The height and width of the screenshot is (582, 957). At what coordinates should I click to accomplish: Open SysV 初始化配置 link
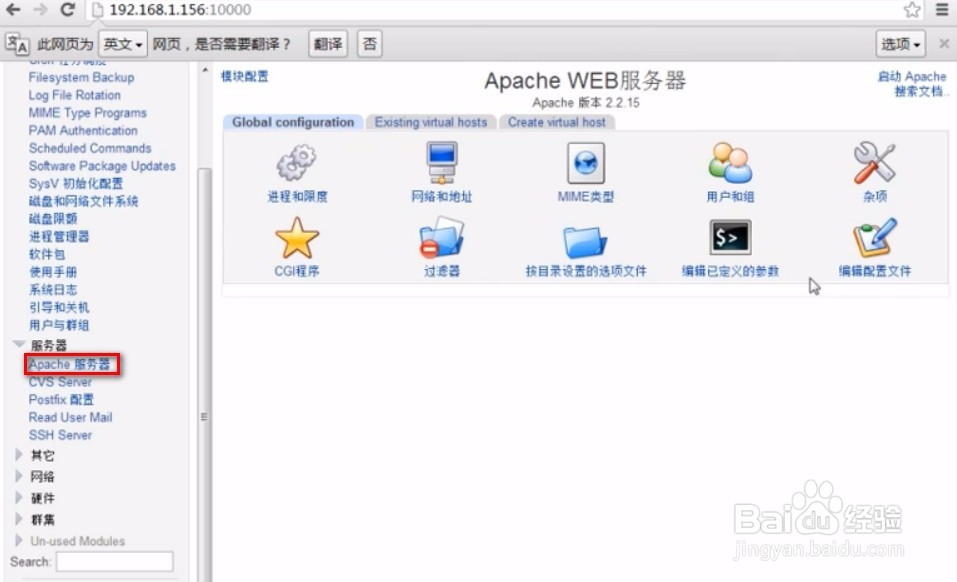click(x=76, y=184)
